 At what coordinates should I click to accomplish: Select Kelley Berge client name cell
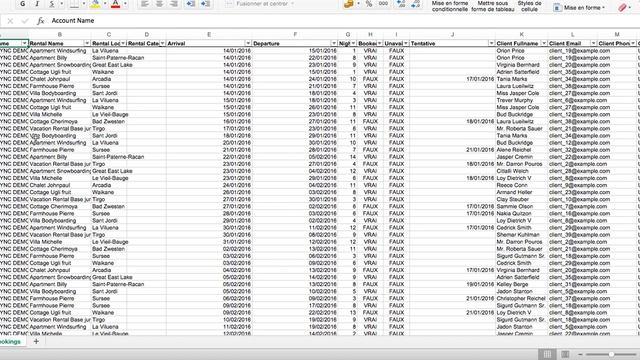click(x=522, y=284)
